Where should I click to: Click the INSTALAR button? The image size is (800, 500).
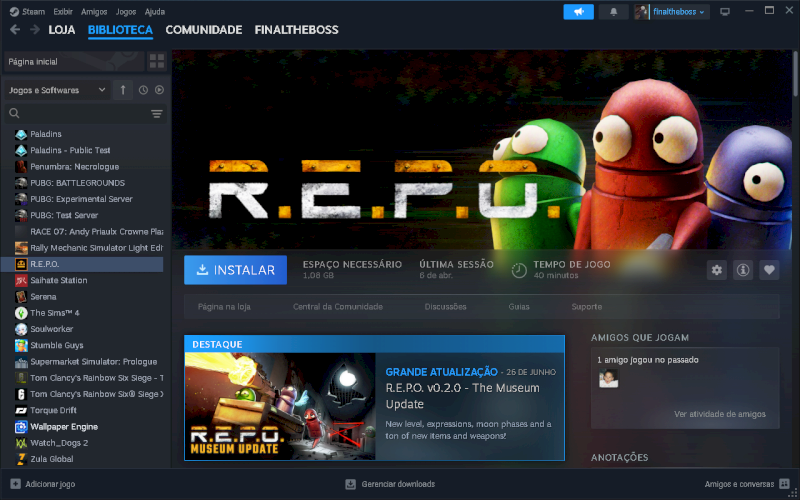point(235,270)
